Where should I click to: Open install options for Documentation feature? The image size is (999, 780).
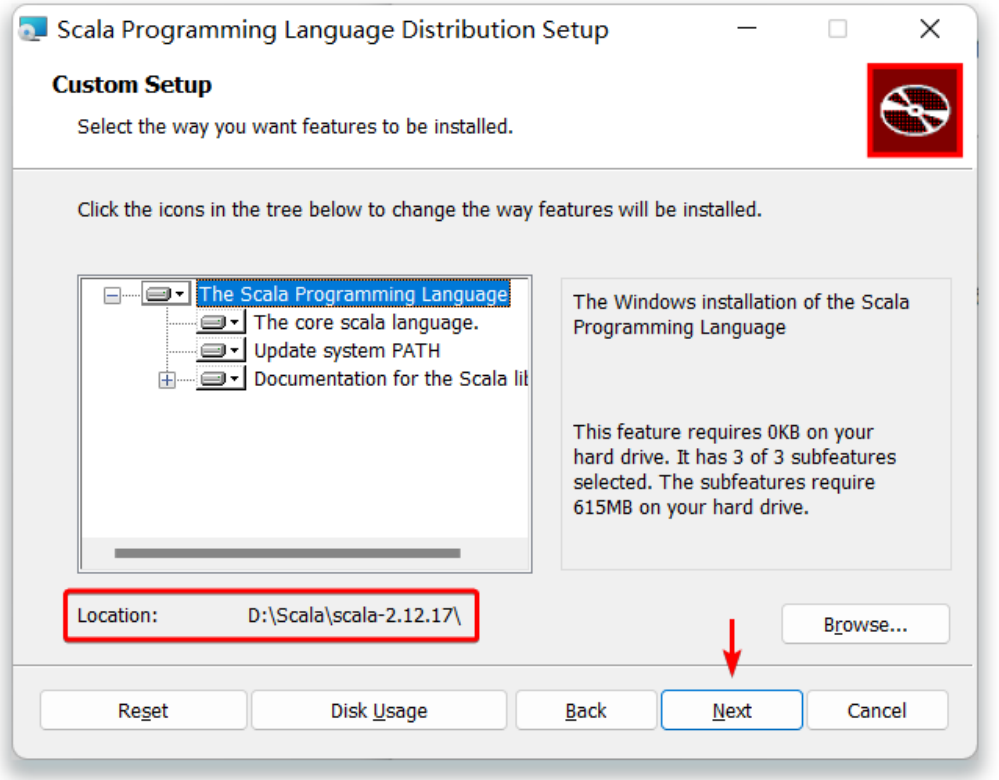pyautogui.click(x=220, y=379)
